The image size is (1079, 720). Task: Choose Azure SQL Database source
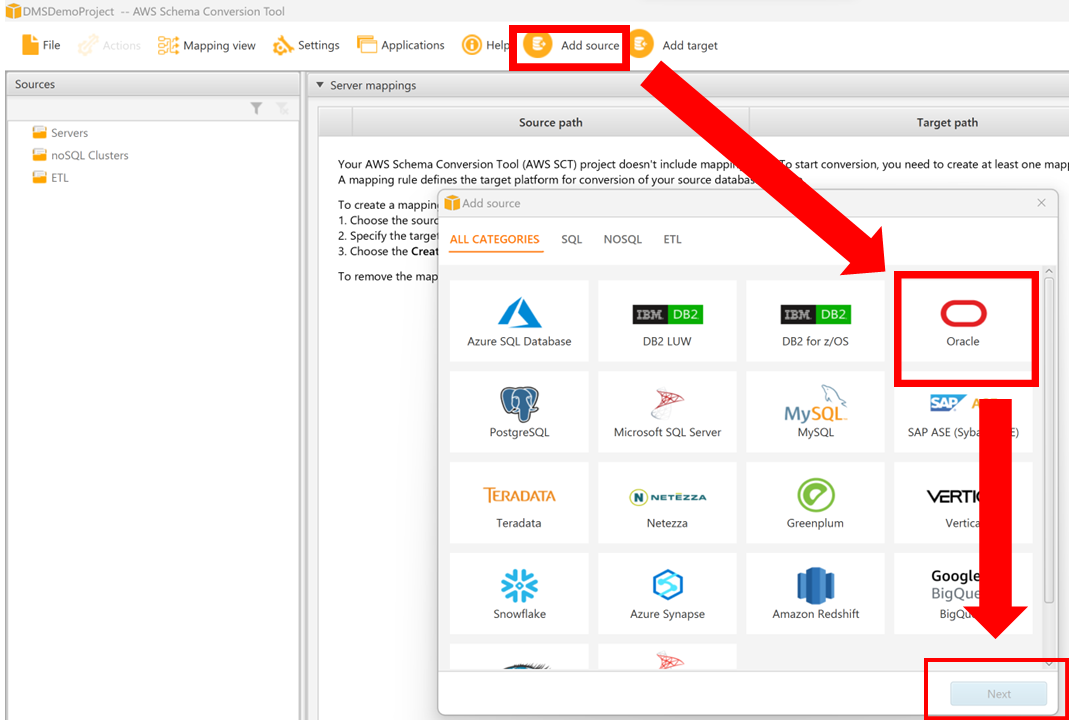[x=519, y=321]
